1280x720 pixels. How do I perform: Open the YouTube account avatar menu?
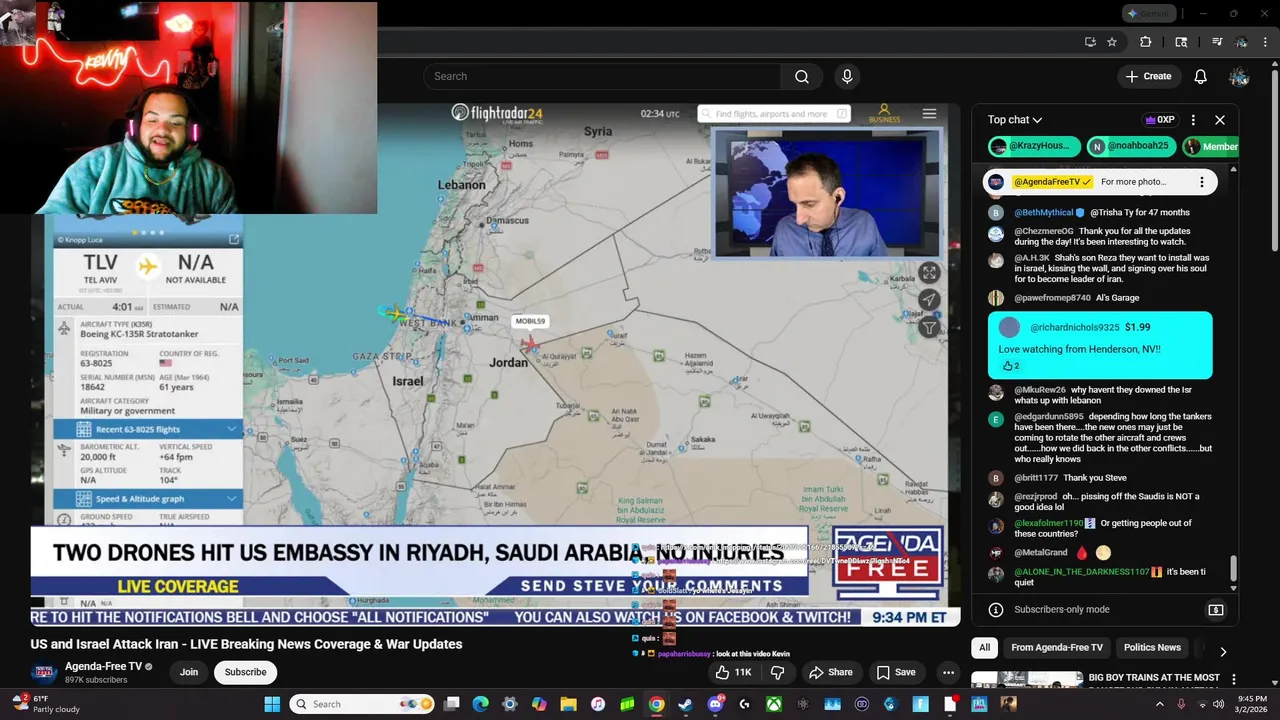tap(1239, 76)
